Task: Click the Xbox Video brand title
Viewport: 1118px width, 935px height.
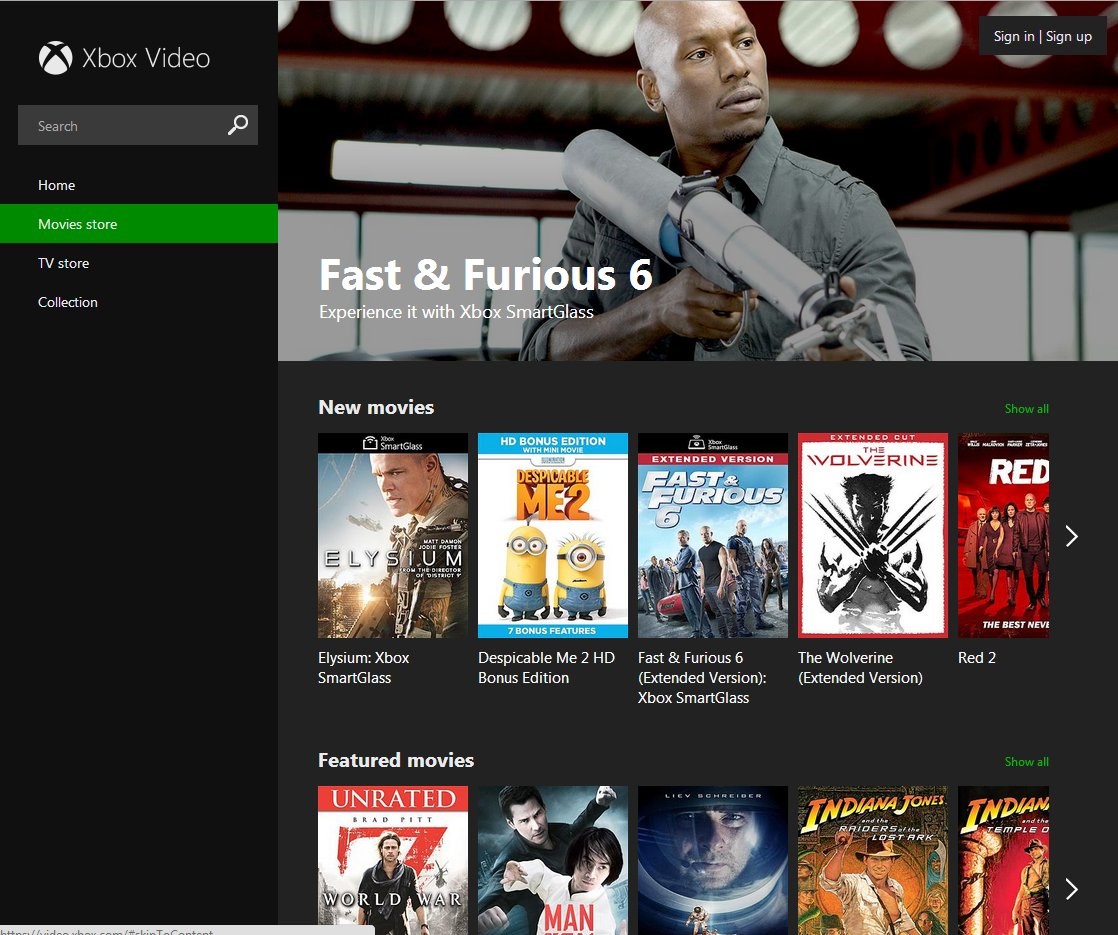Action: [146, 58]
